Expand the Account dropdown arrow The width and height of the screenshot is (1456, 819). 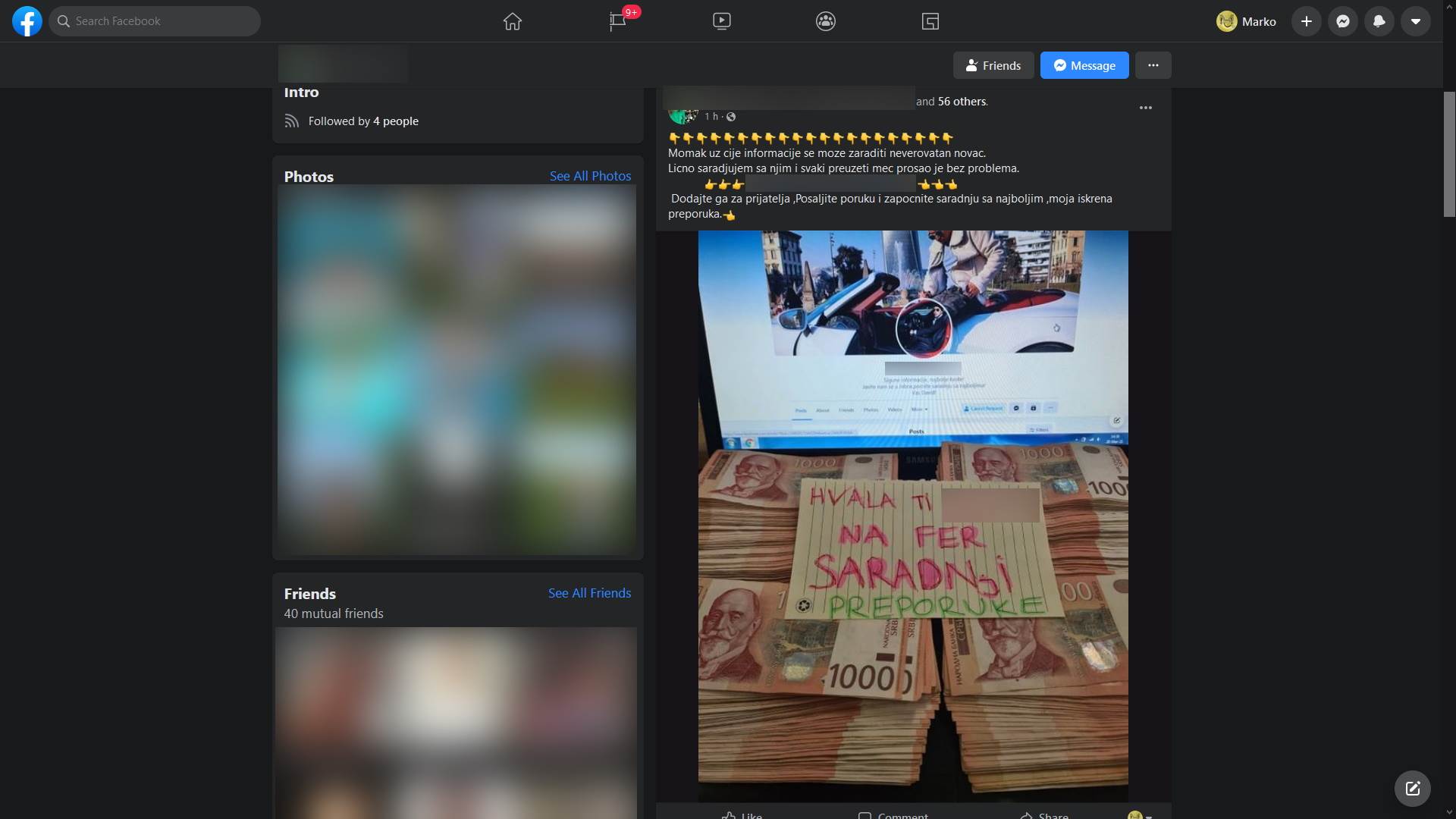pyautogui.click(x=1416, y=21)
